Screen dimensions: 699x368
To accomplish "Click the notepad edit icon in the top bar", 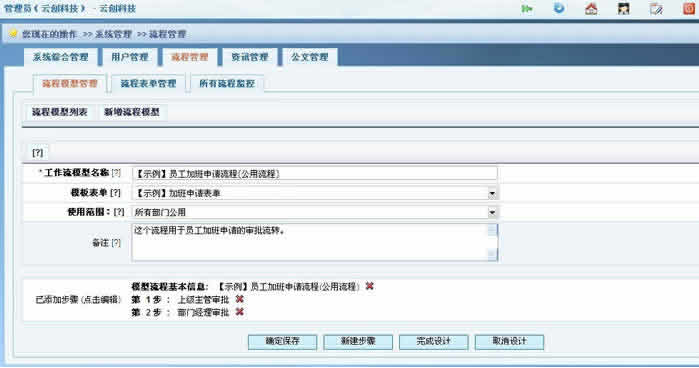I will pos(656,9).
